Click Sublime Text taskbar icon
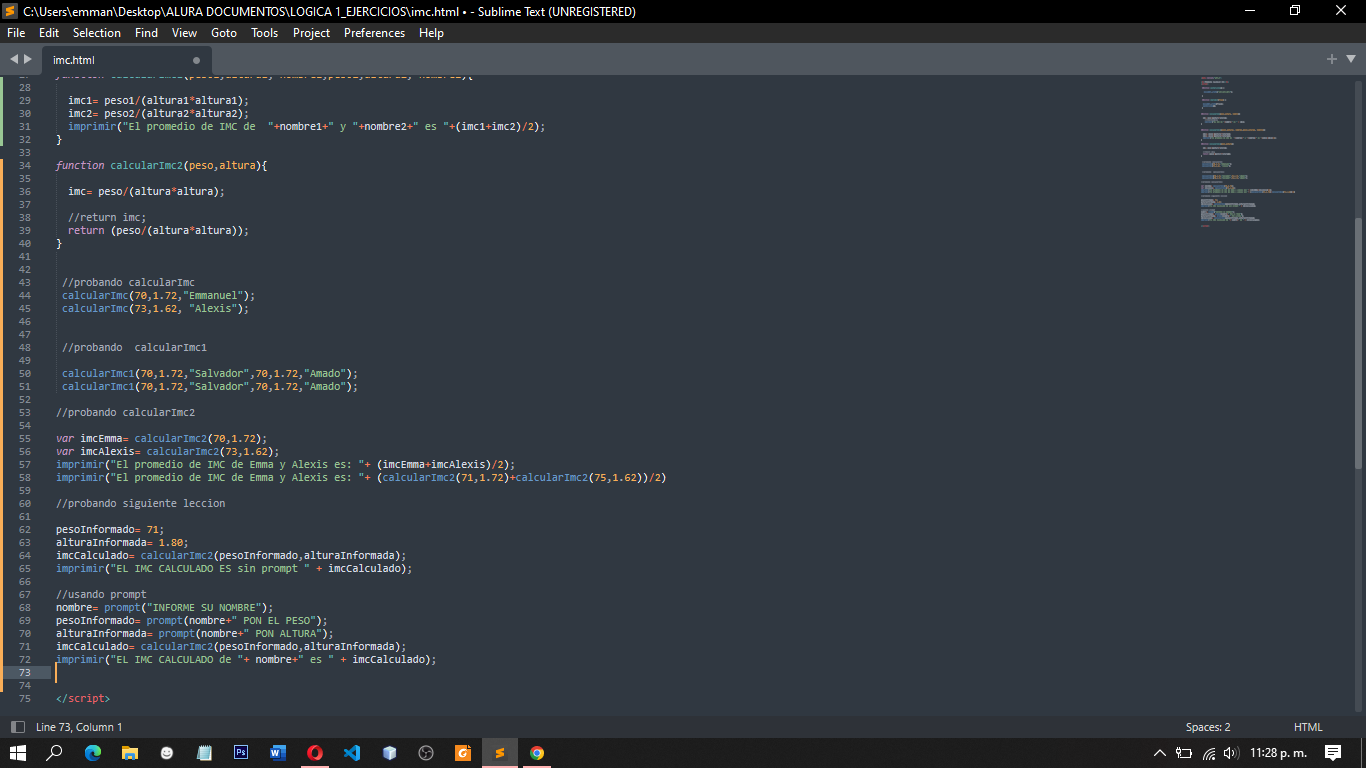The width and height of the screenshot is (1366, 768). (500, 753)
